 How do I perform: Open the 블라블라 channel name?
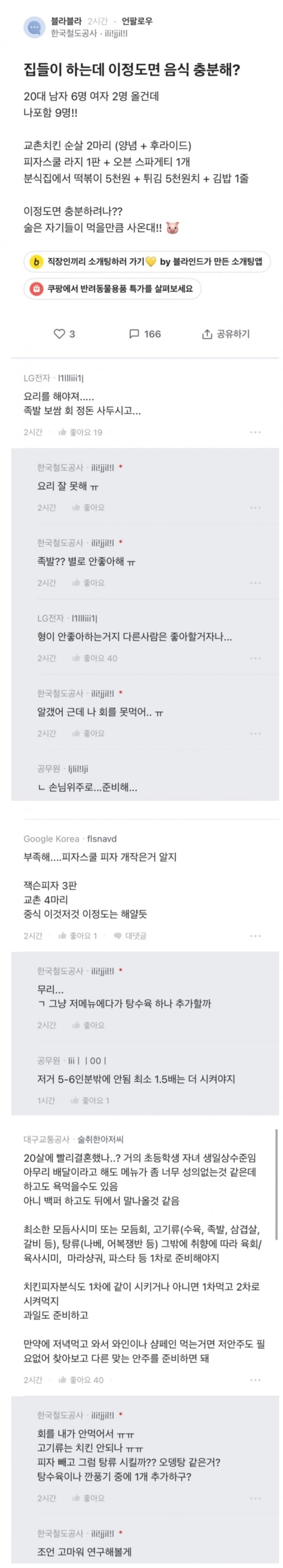[x=66, y=21]
